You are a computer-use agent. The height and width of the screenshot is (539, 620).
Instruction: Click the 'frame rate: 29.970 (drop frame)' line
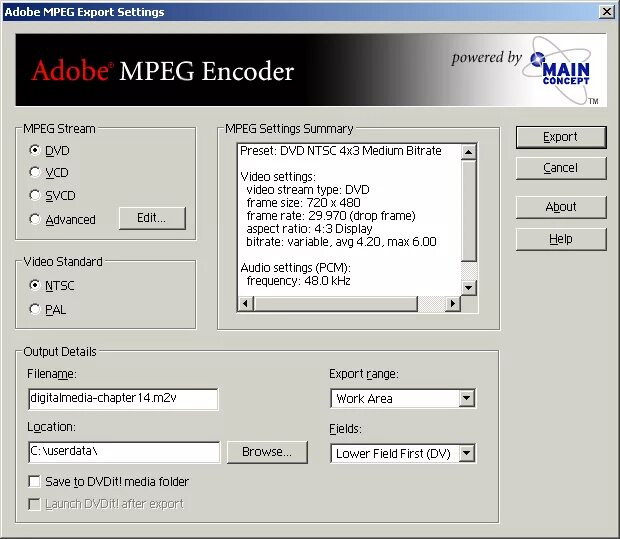coord(331,216)
